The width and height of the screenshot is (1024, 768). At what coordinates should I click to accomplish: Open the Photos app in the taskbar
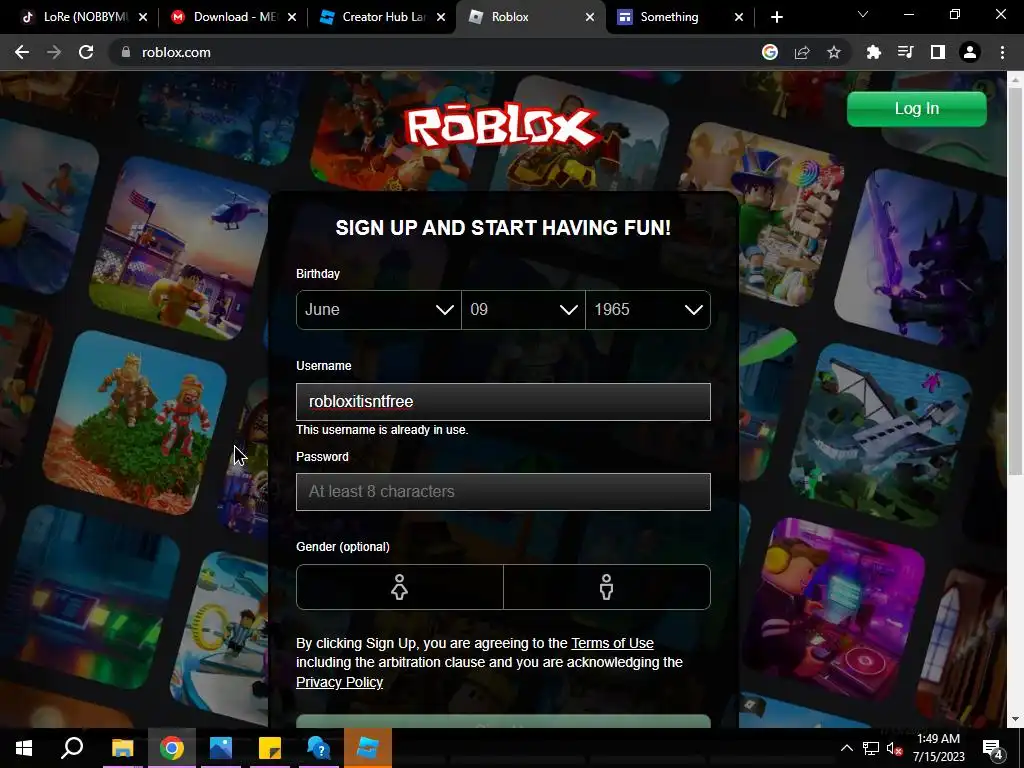pos(221,748)
